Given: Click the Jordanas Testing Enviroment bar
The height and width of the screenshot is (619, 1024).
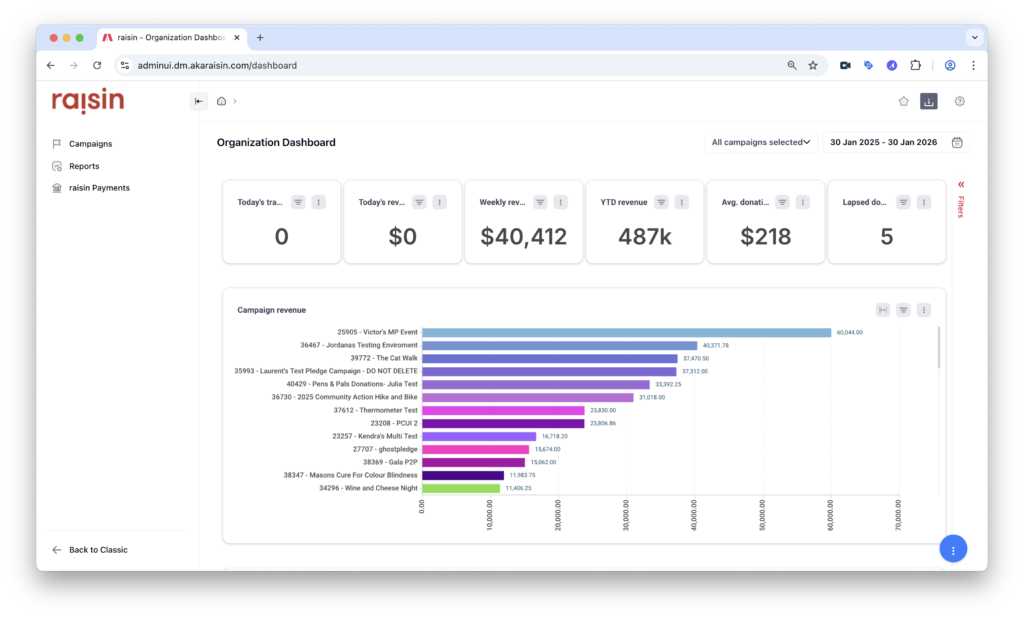Looking at the screenshot, I should [x=560, y=345].
